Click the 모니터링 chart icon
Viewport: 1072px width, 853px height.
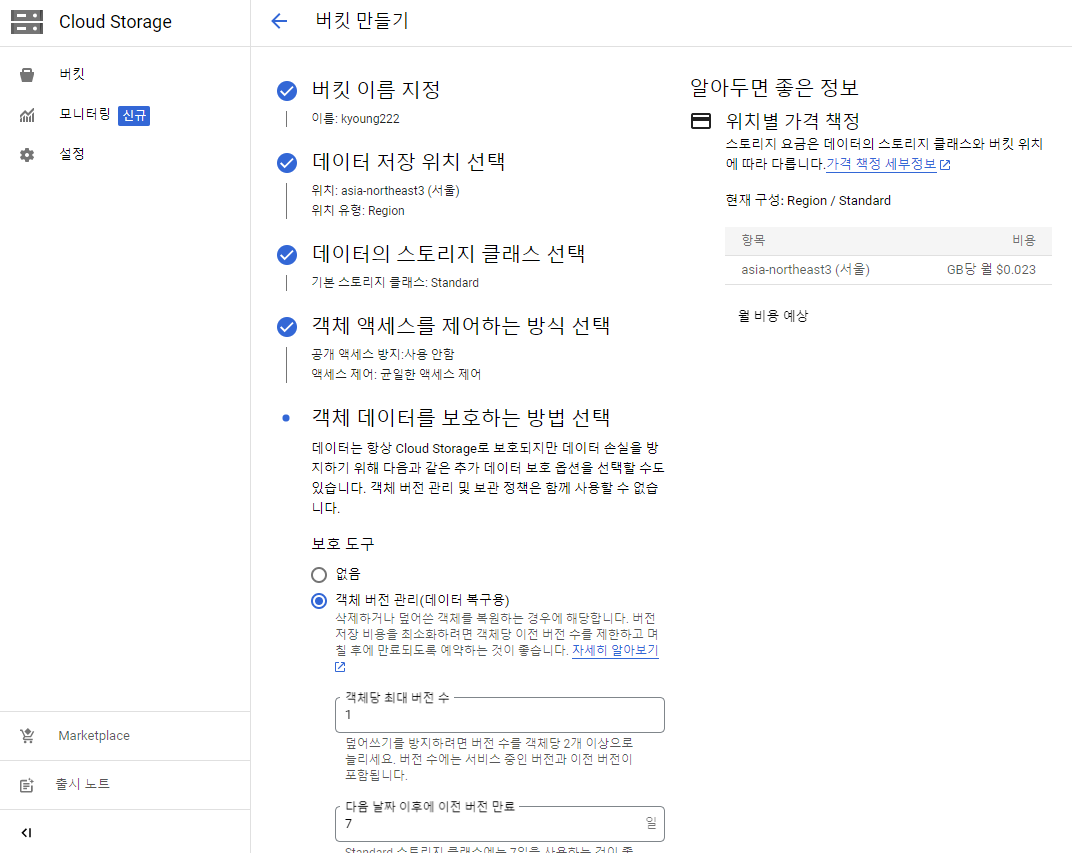pyautogui.click(x=27, y=115)
